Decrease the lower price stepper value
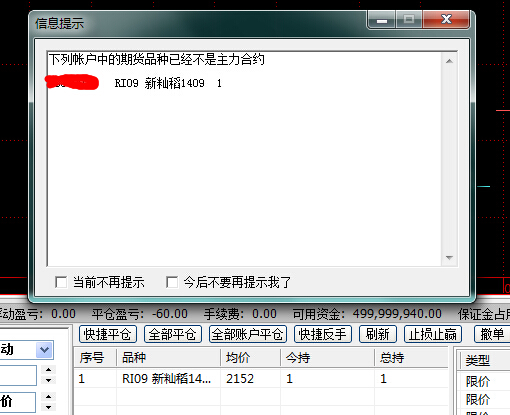This screenshot has width=510, height=415. coord(49,407)
